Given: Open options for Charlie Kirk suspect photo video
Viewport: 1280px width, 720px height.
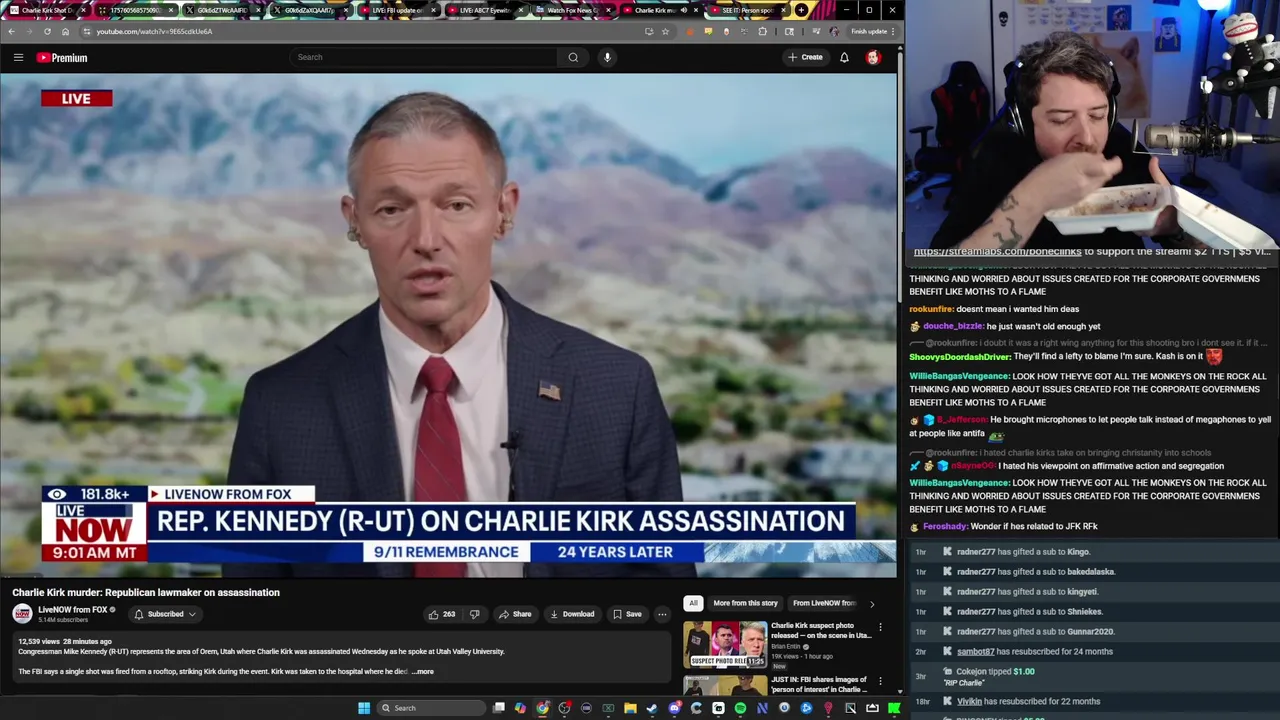Looking at the screenshot, I should 880,627.
